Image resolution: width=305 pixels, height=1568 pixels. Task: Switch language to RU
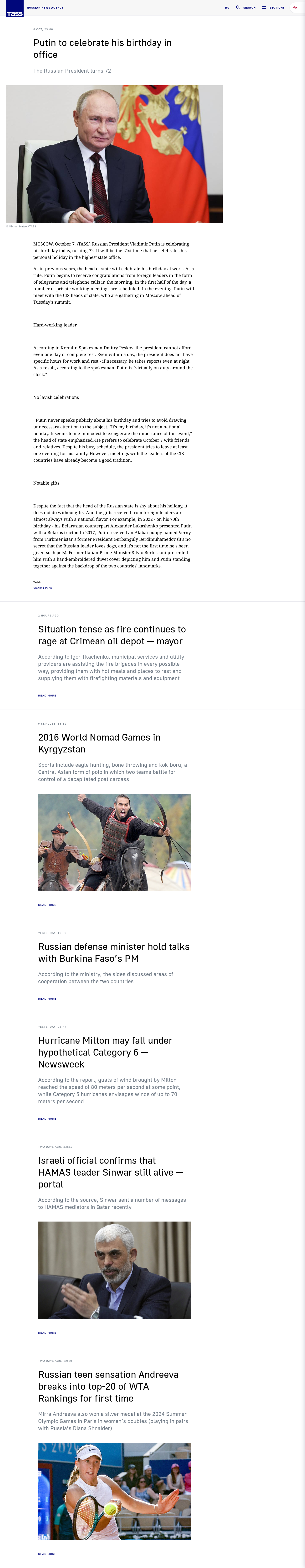pos(227,8)
